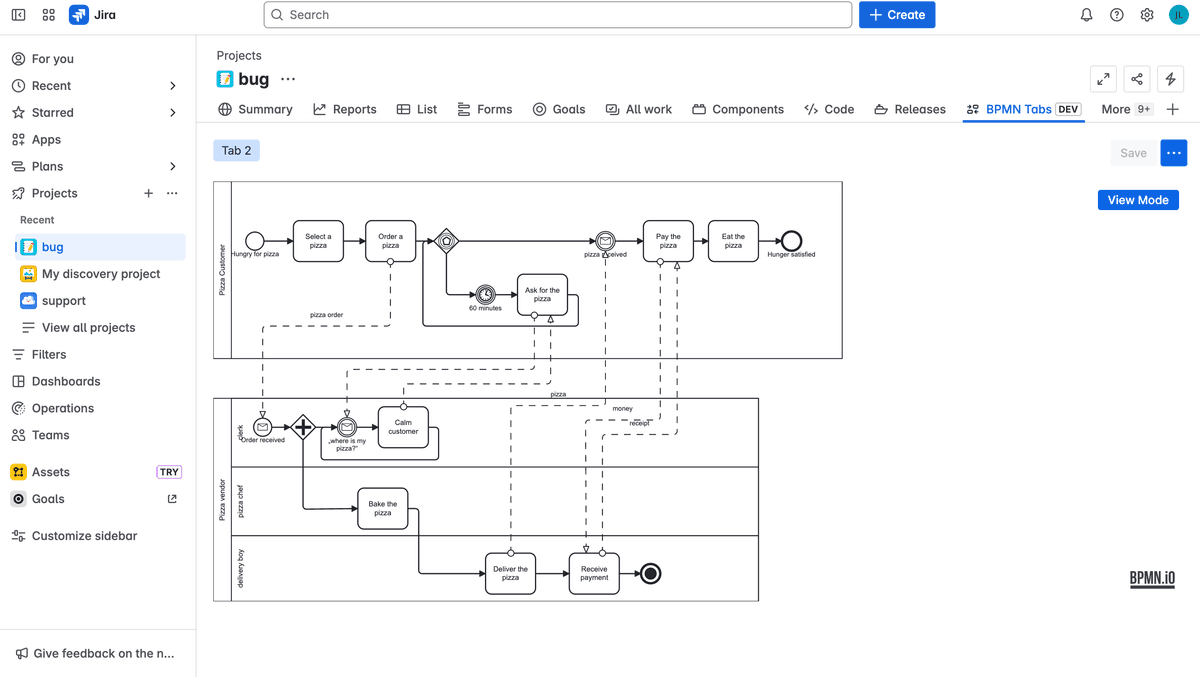Open the Components tab

738,109
